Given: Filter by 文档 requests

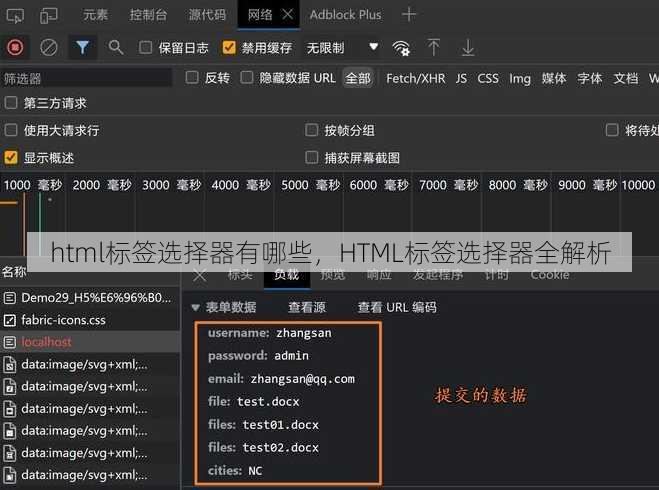Looking at the screenshot, I should [626, 78].
